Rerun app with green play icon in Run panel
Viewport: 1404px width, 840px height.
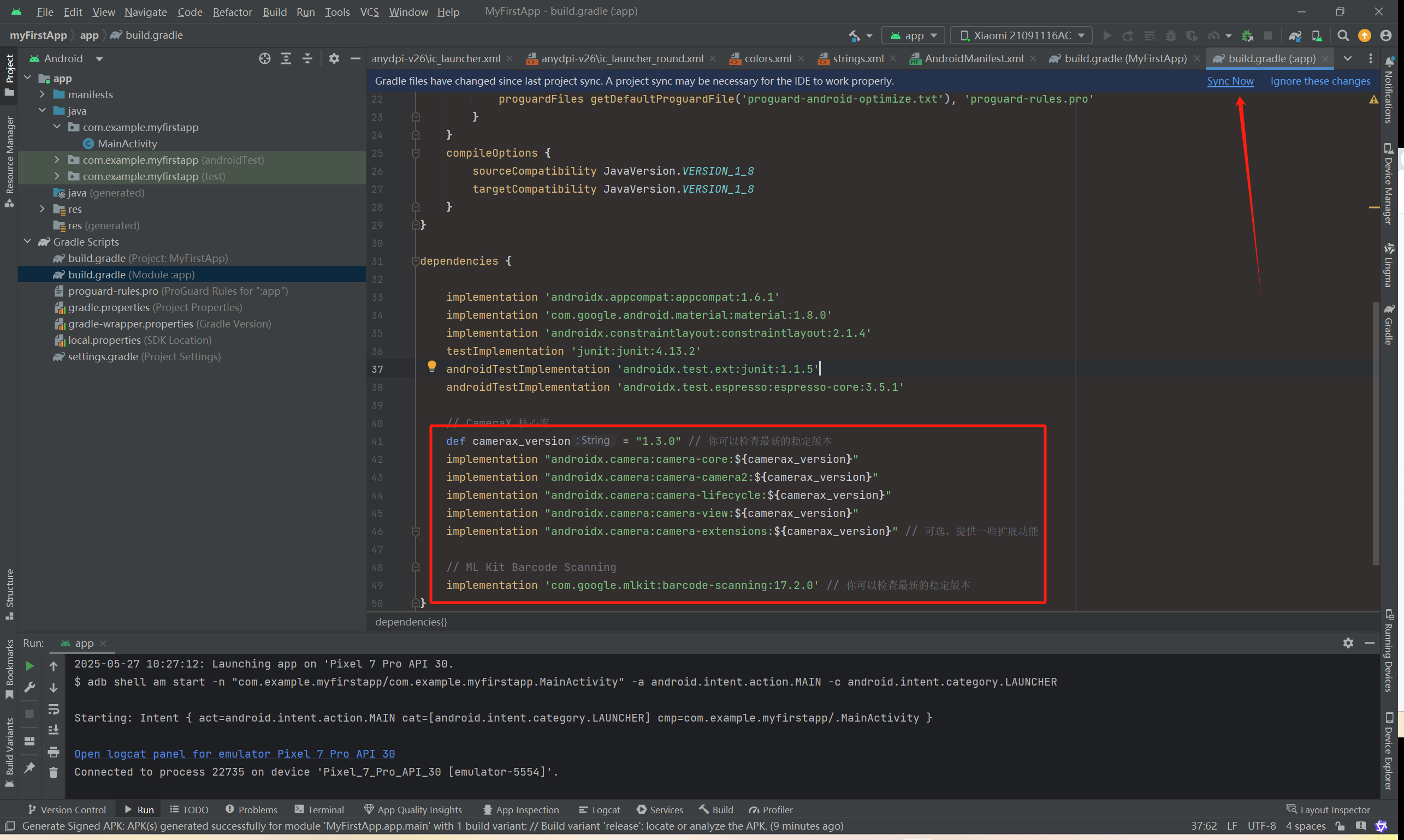29,666
